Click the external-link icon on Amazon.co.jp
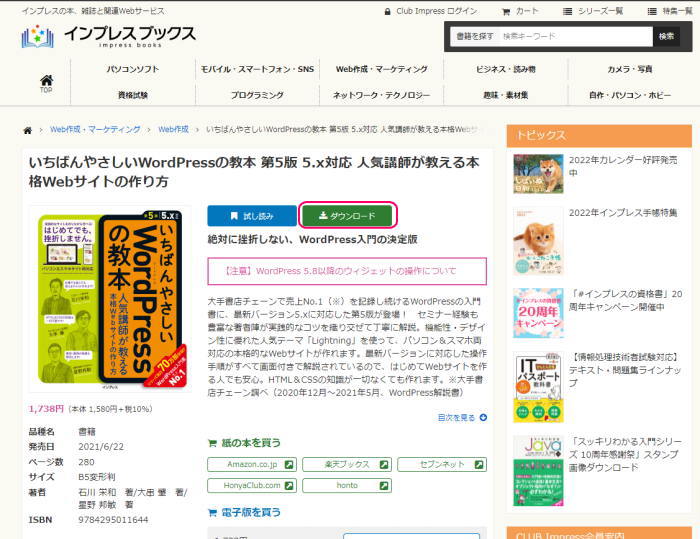This screenshot has height=539, width=700. 289,464
